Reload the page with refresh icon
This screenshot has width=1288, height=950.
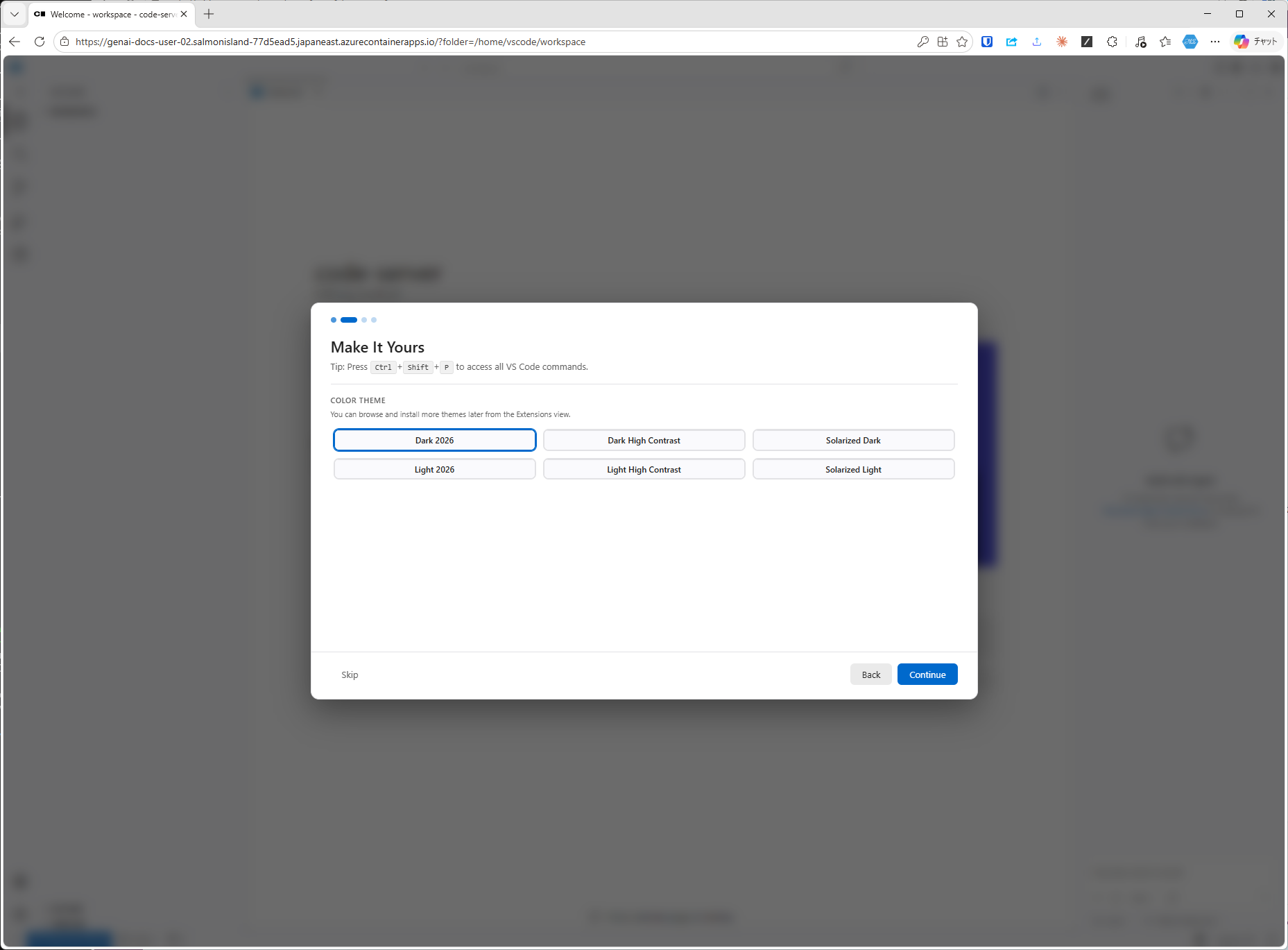(40, 42)
